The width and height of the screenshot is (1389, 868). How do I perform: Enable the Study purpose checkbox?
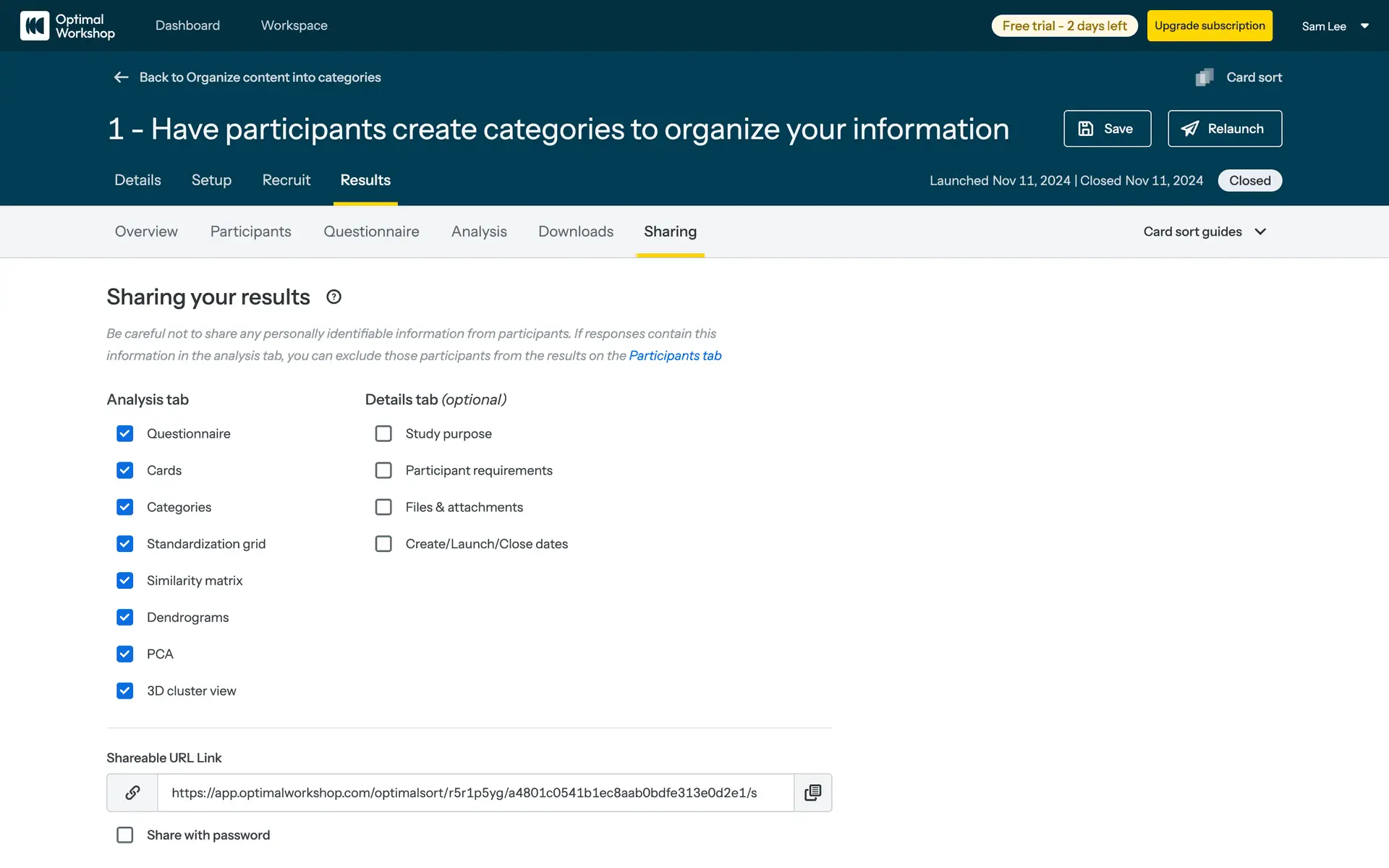(383, 433)
